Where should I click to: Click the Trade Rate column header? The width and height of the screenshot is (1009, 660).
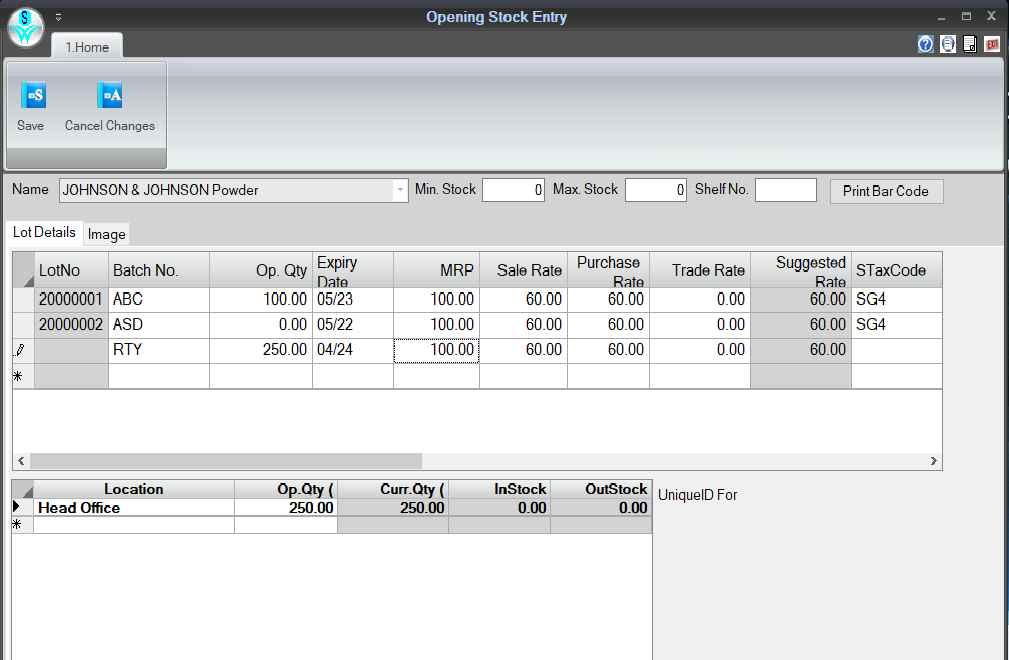700,270
